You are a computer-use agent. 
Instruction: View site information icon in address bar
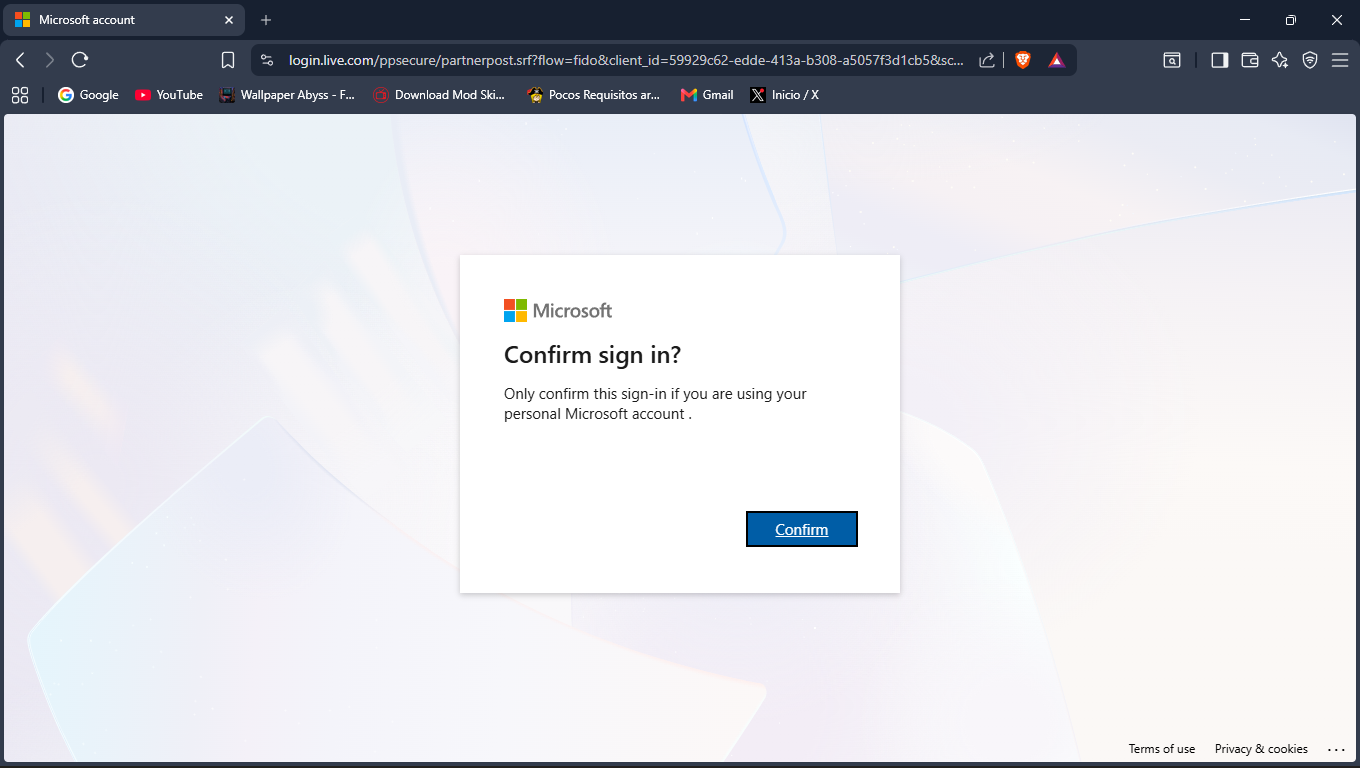pyautogui.click(x=267, y=60)
